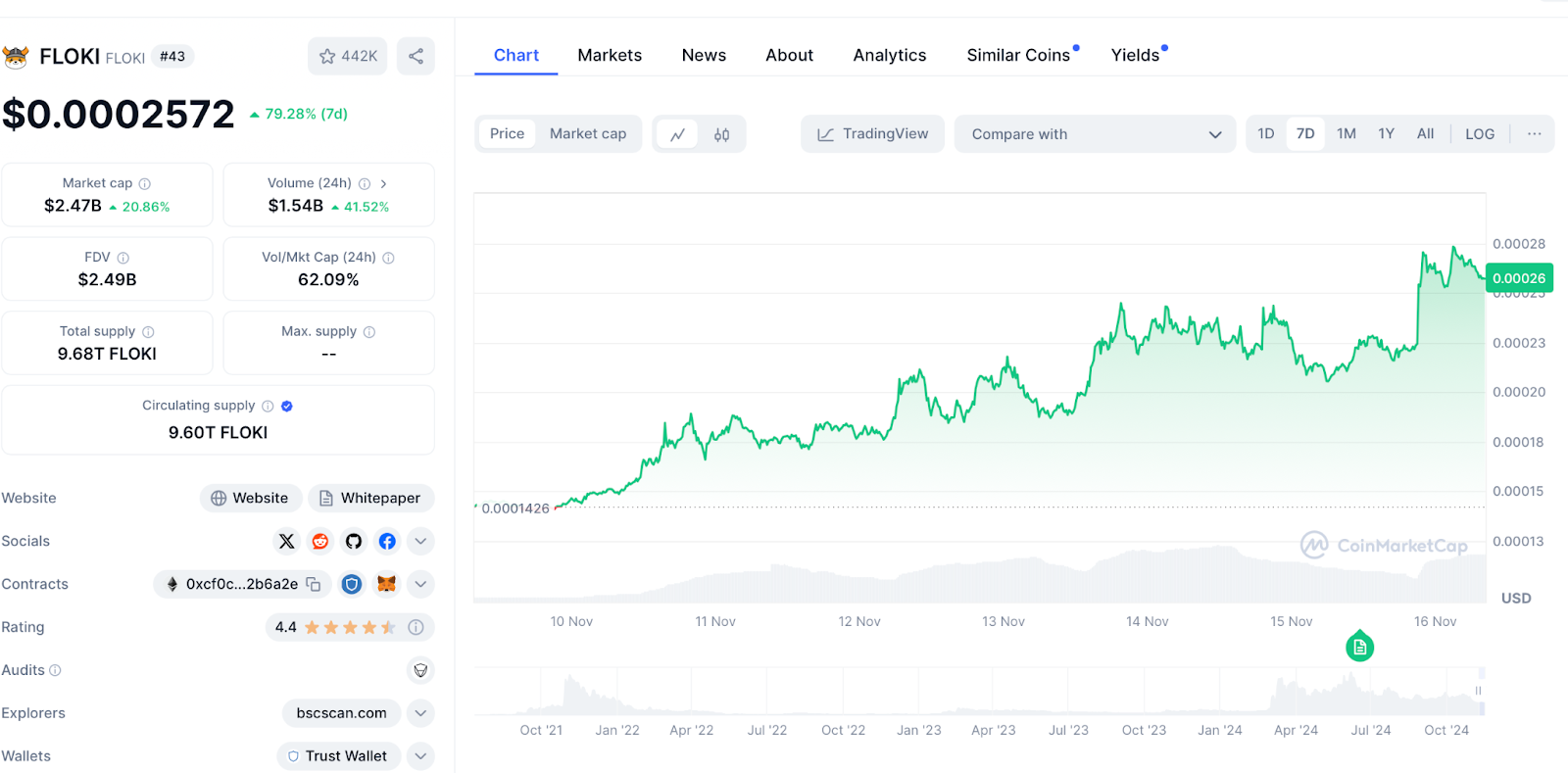Click the info icon beside Total supply

pyautogui.click(x=148, y=332)
